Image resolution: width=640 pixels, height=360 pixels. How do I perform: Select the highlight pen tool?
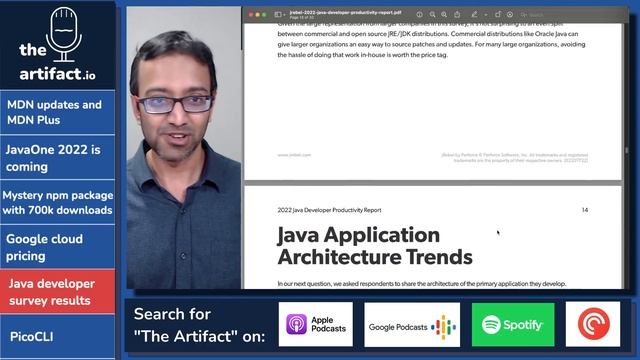pos(474,14)
